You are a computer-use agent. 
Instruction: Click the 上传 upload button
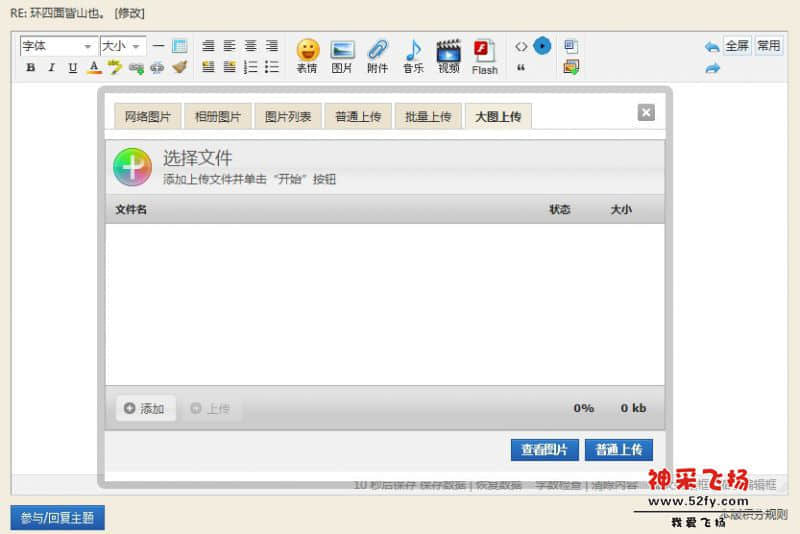tap(211, 408)
